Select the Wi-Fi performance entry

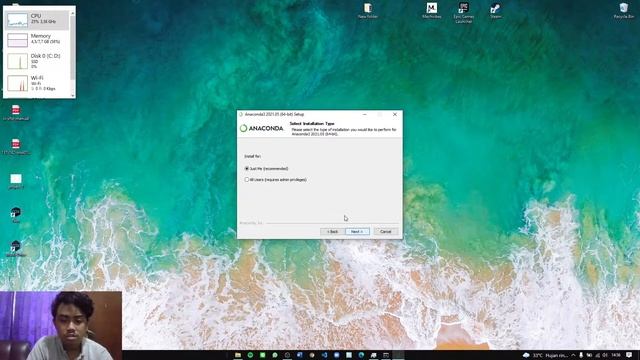[37, 83]
